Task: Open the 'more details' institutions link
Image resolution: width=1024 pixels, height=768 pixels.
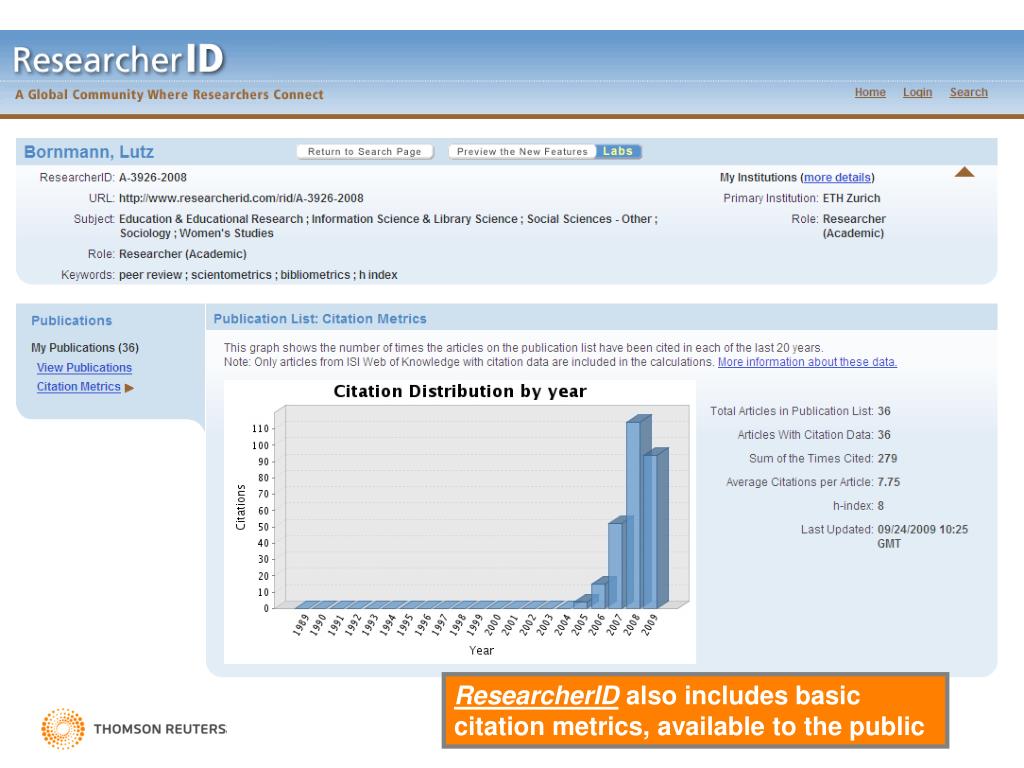Action: [837, 178]
